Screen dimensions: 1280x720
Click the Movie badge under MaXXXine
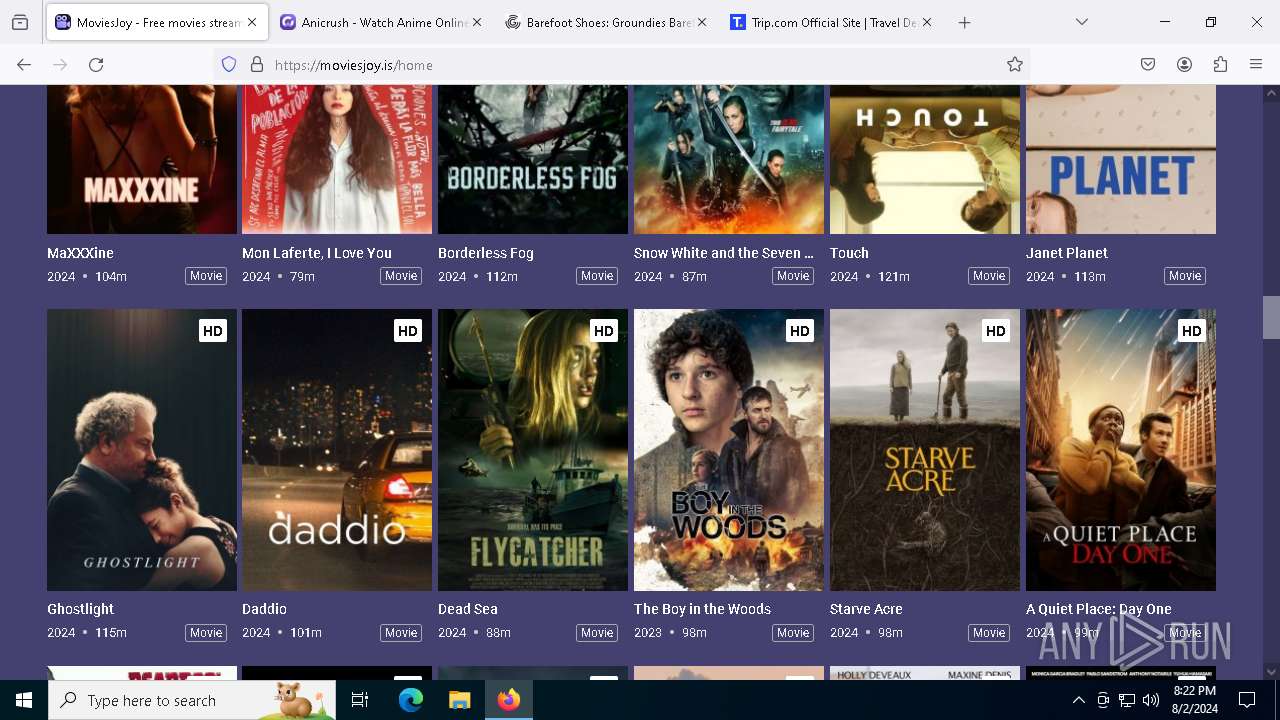[206, 276]
